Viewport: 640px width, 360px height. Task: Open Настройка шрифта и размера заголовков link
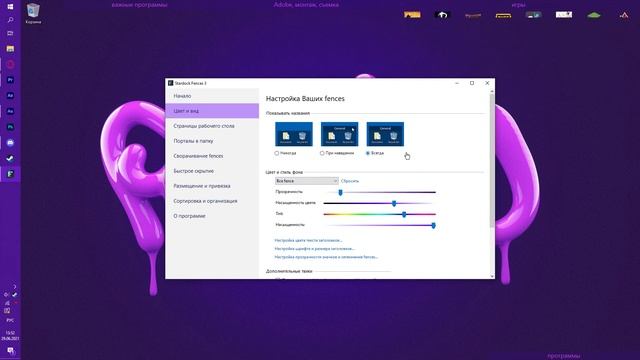314,249
